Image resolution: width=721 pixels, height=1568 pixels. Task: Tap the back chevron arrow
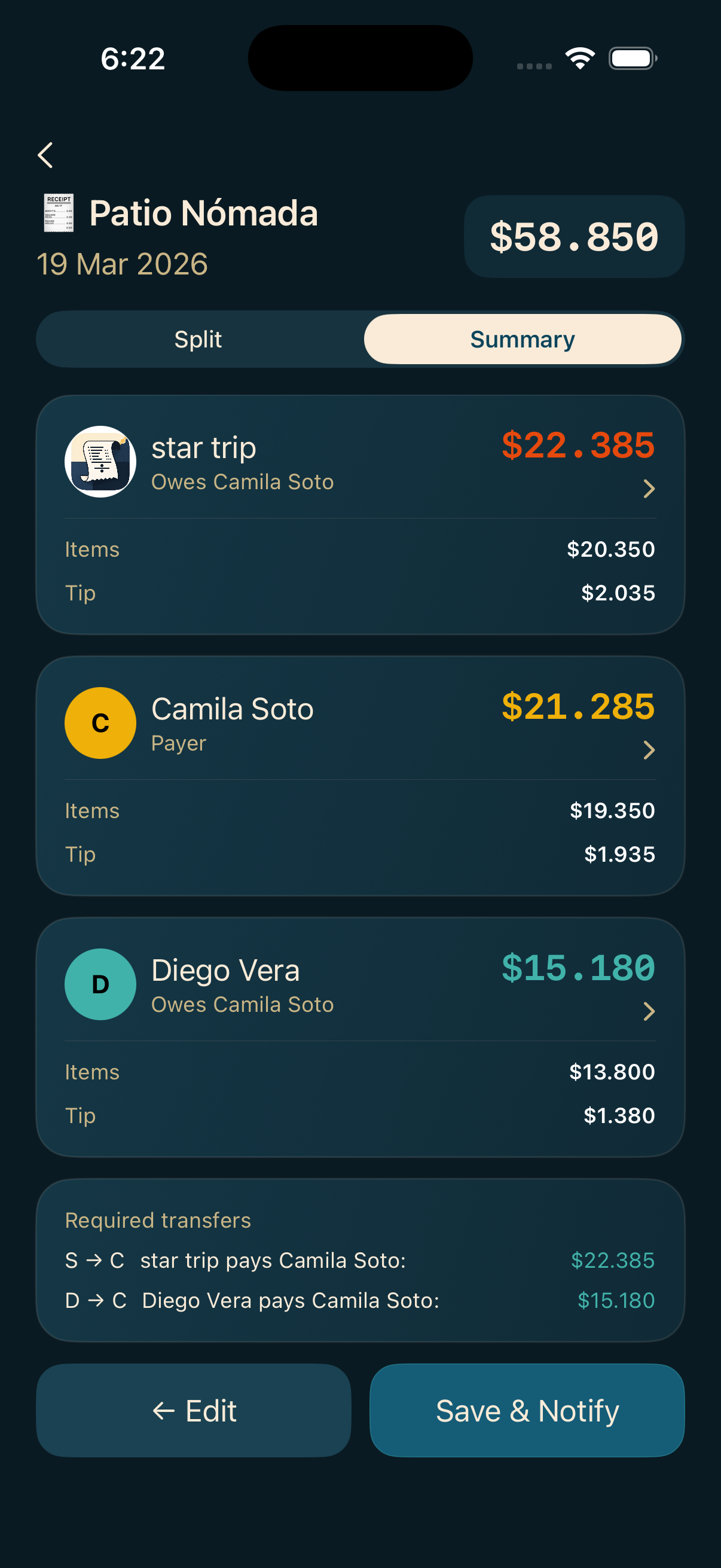[45, 155]
